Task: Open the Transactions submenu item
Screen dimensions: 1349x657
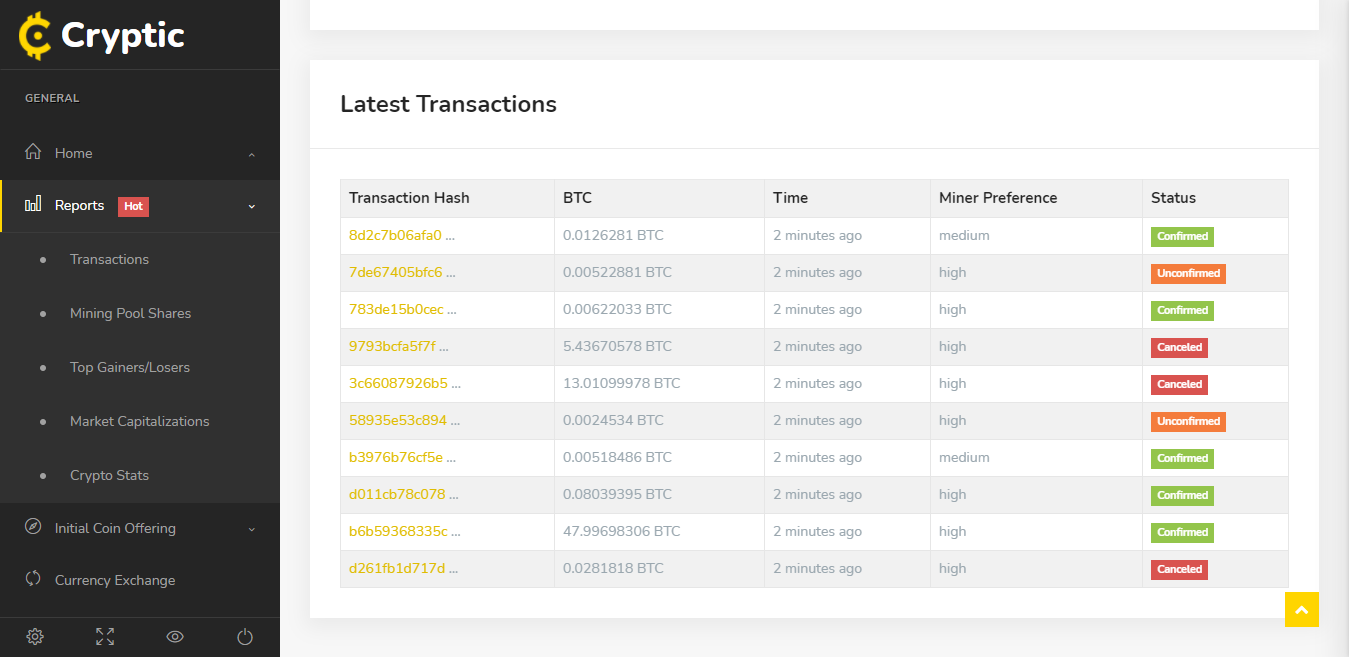Action: point(109,259)
